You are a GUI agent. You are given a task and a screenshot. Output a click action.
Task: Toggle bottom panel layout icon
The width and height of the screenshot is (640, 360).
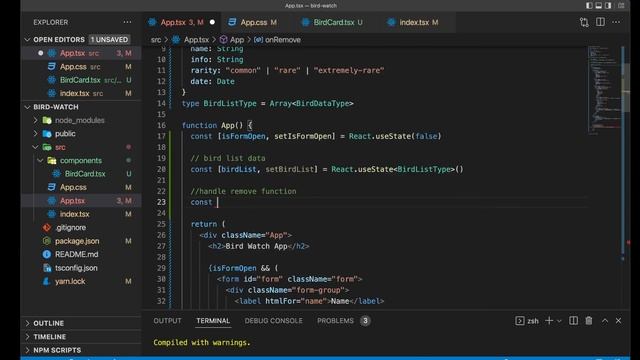tap(598, 6)
